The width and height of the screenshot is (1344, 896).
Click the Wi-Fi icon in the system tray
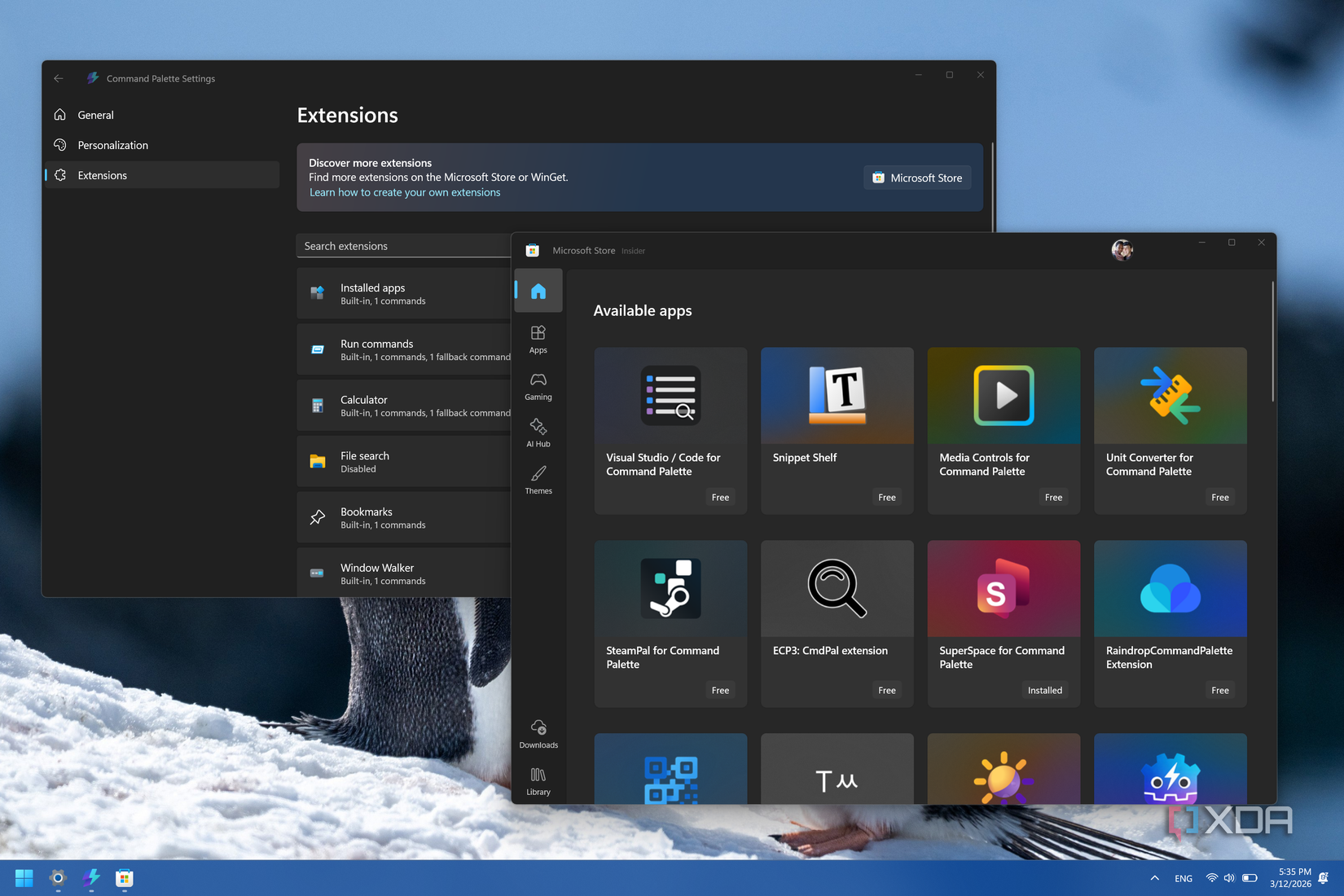tap(1211, 878)
